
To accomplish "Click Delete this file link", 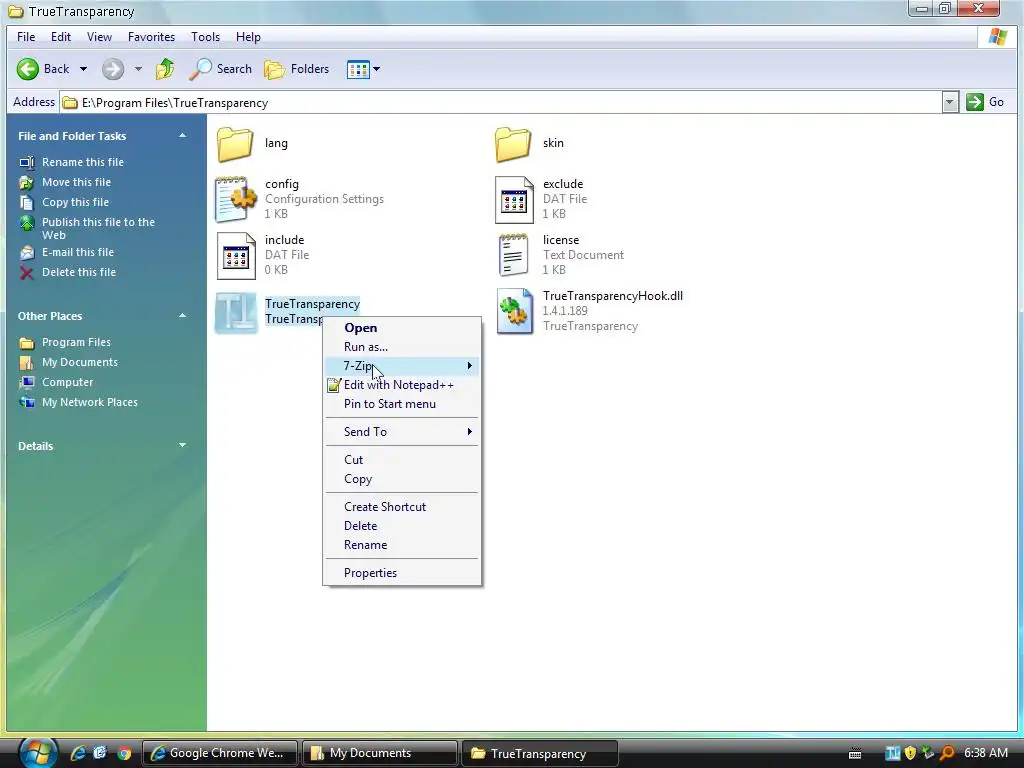I will pyautogui.click(x=79, y=272).
